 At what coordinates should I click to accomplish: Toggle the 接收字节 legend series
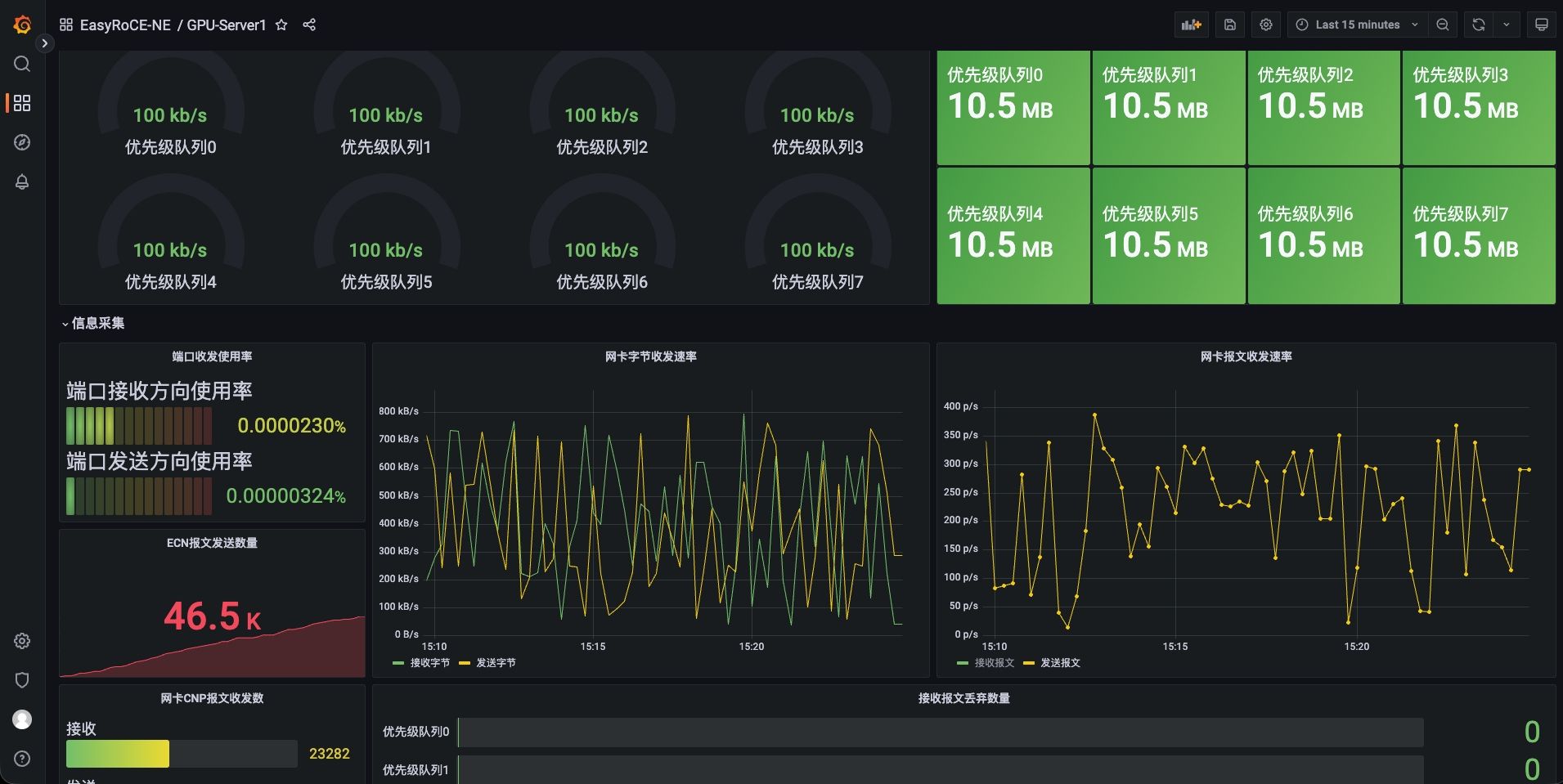click(429, 663)
